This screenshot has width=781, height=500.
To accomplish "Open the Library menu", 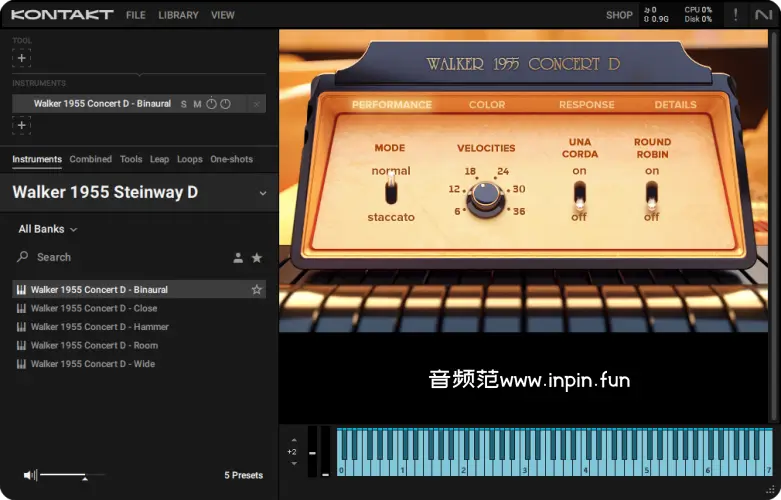I will [x=178, y=15].
